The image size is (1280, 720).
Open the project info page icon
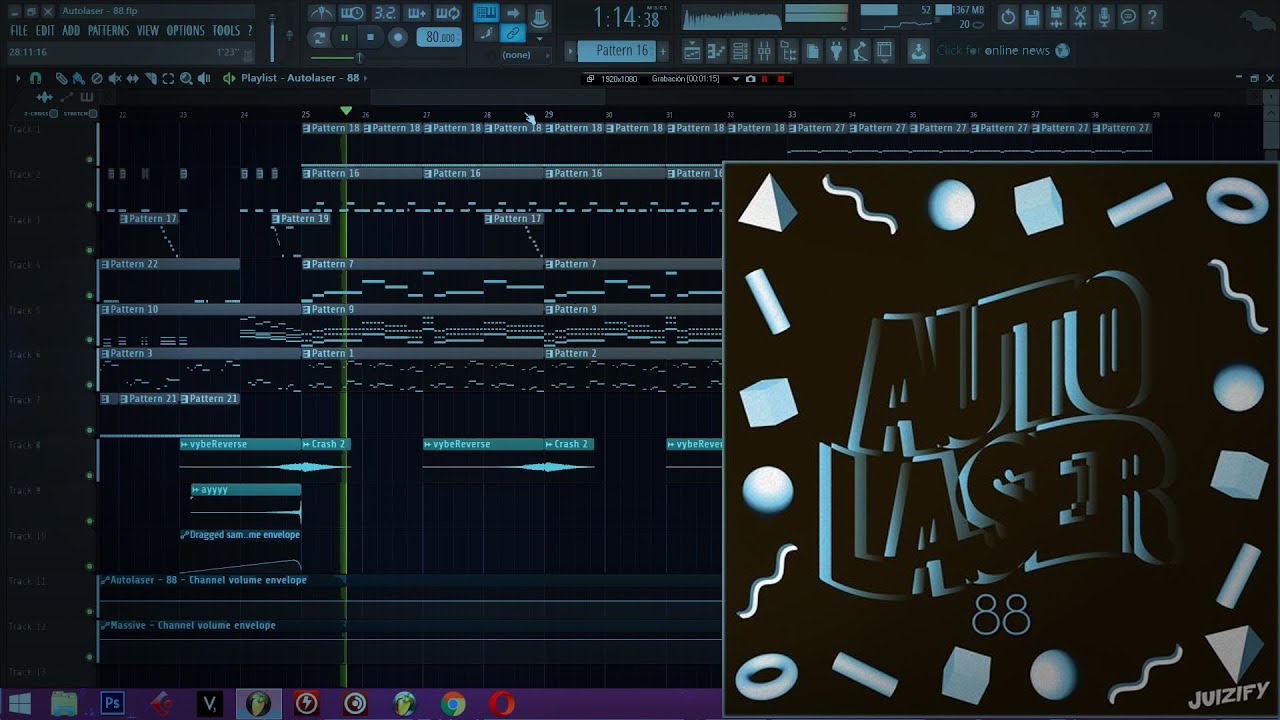click(812, 50)
